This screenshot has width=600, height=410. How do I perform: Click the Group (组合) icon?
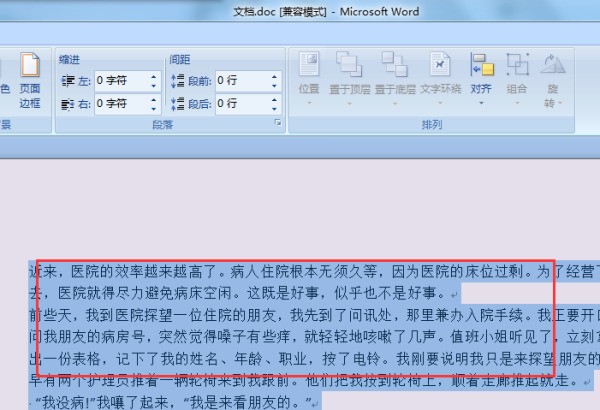[x=517, y=64]
